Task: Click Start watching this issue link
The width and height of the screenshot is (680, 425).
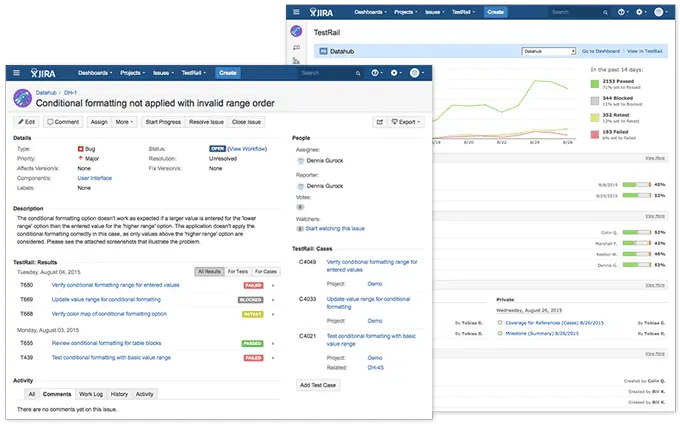Action: coord(335,229)
